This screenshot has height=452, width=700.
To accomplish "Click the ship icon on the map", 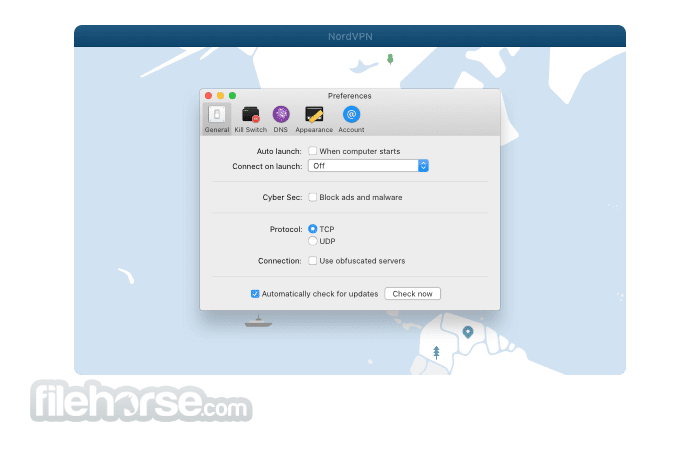I will (x=258, y=322).
